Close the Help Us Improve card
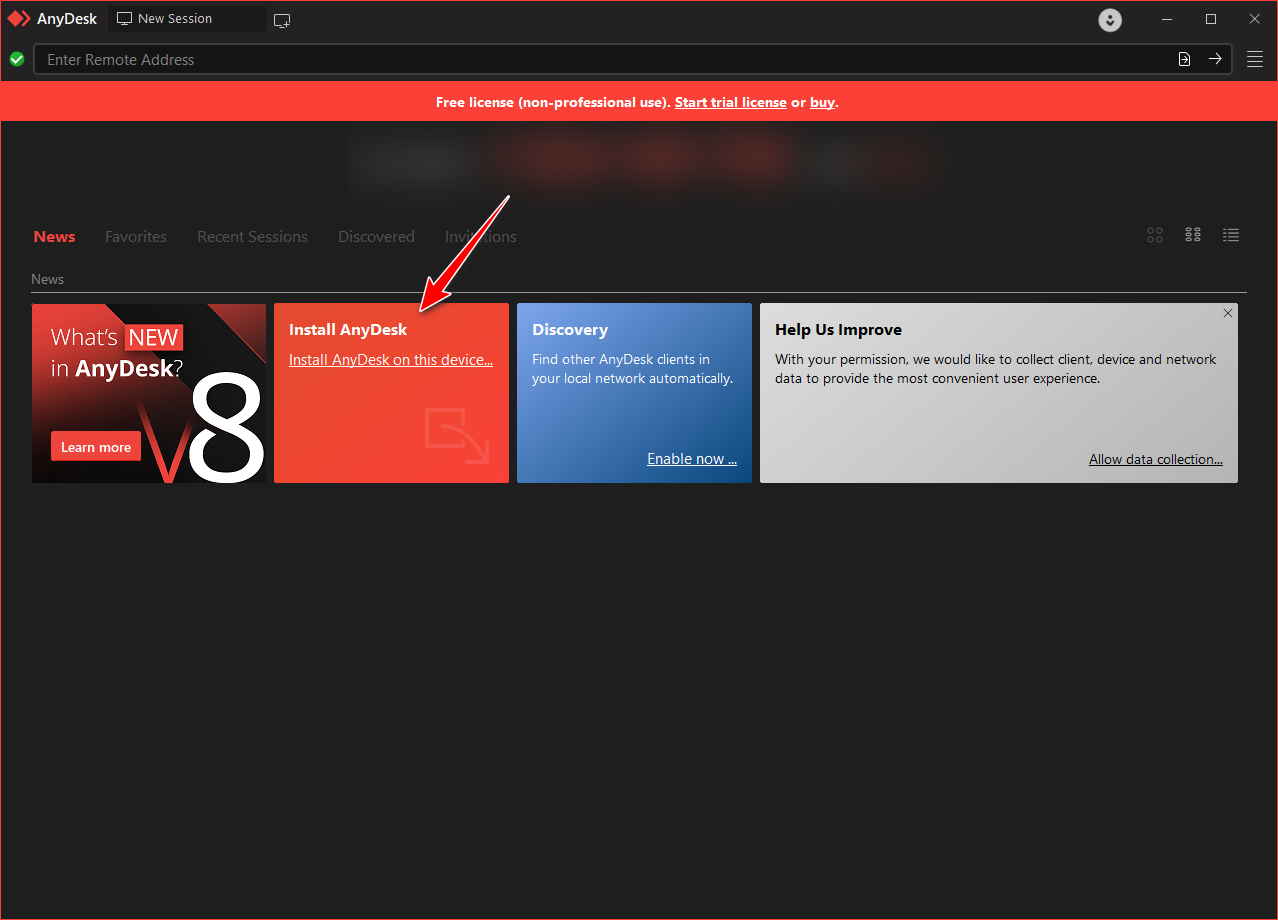Screen dimensions: 1278x920 click(x=1228, y=313)
